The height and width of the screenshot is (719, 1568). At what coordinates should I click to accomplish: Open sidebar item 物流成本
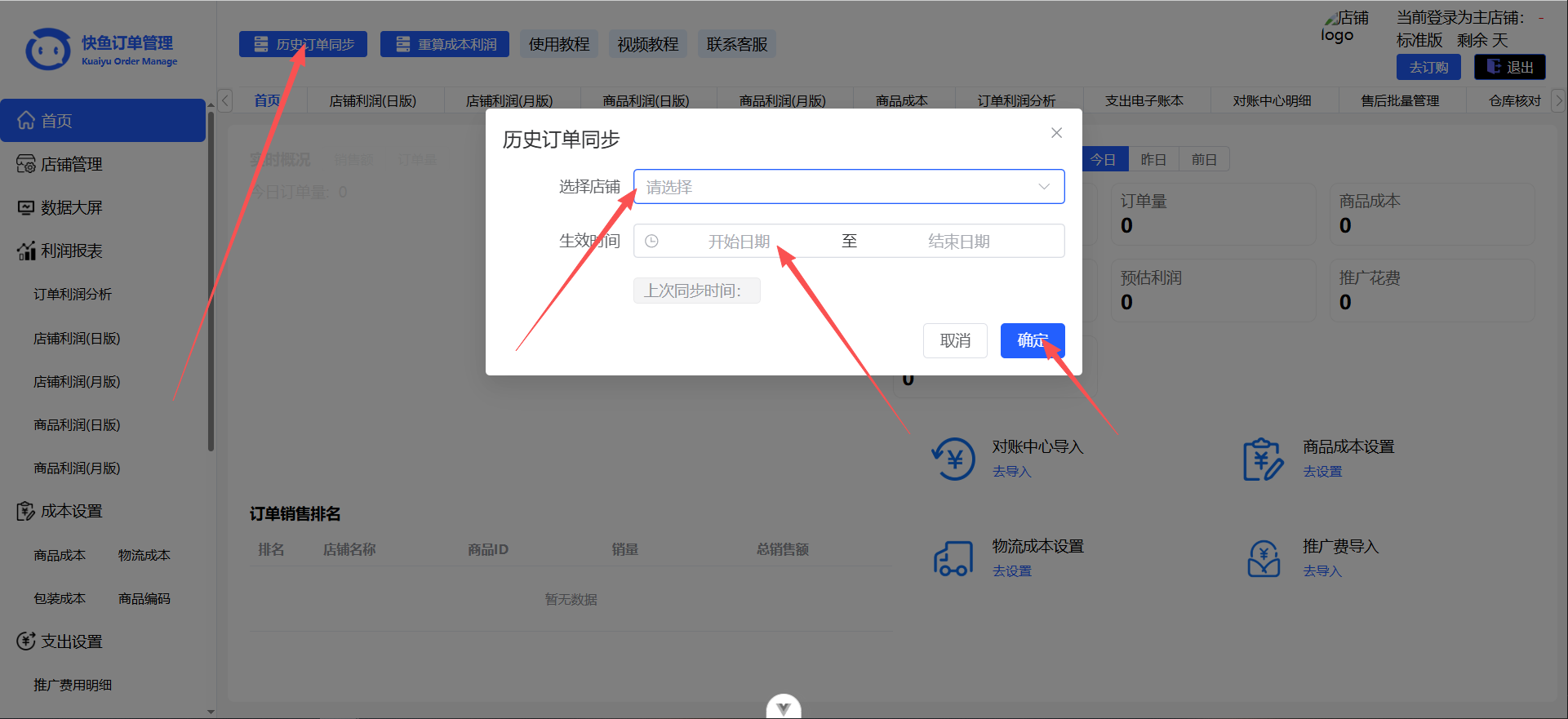coord(144,555)
